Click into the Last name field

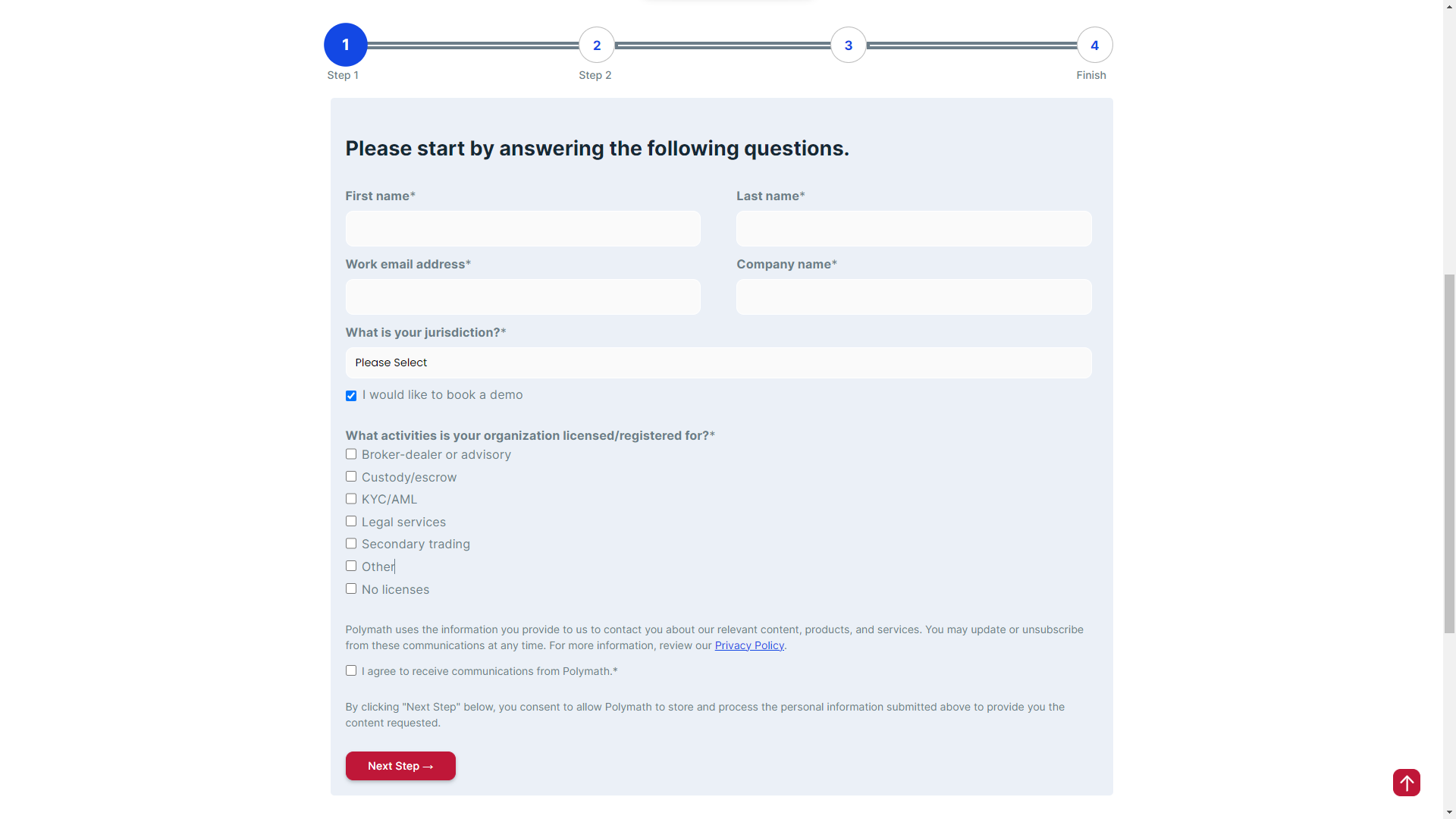(x=914, y=229)
